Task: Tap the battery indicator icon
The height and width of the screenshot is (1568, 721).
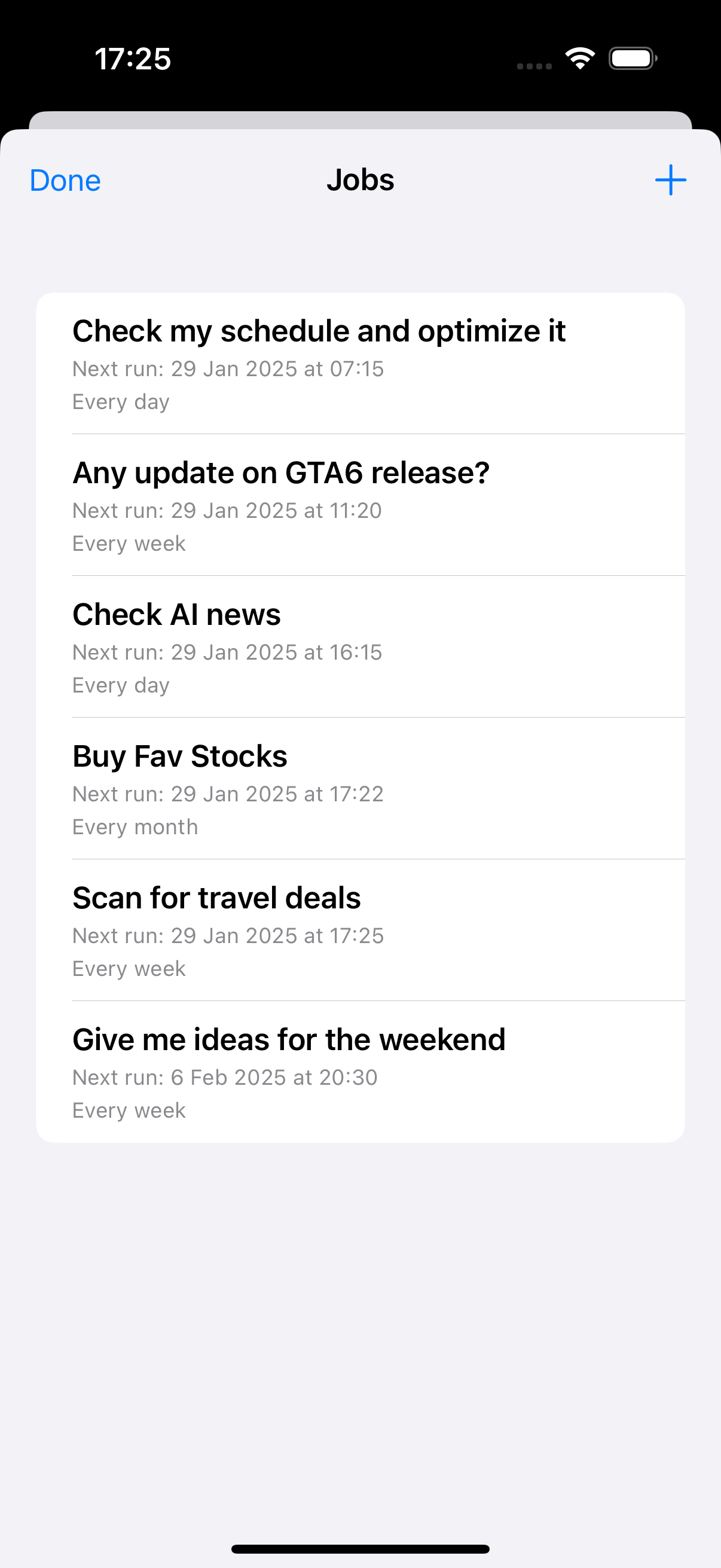Action: pyautogui.click(x=632, y=59)
